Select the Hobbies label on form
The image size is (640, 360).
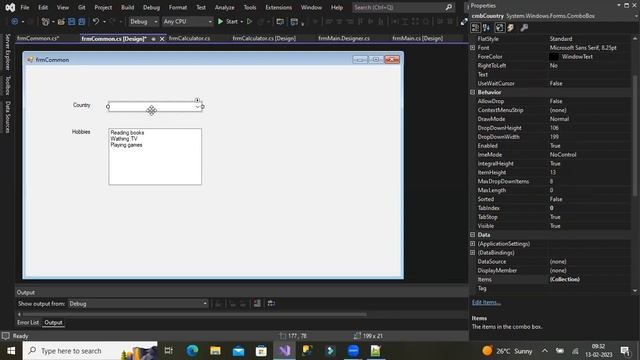(x=81, y=132)
